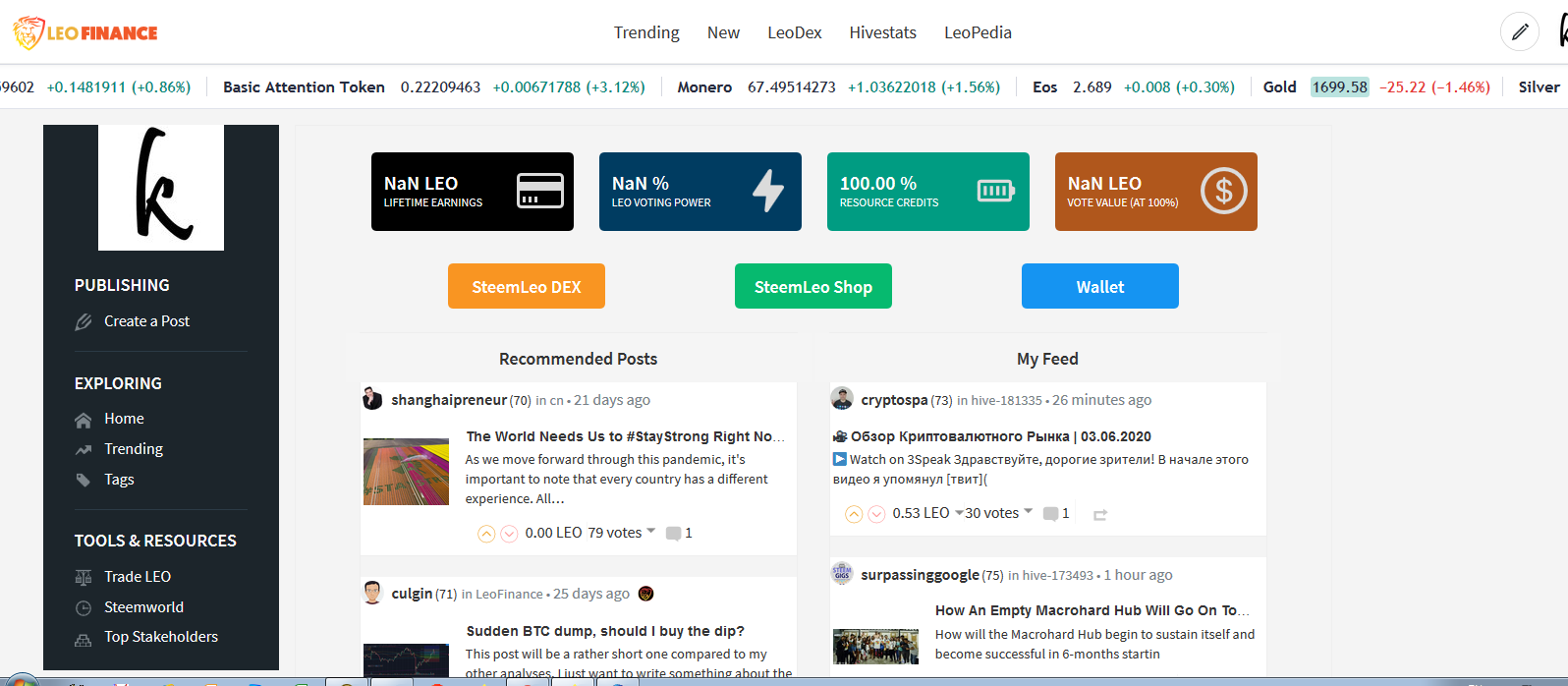Screen dimensions: 1568x686
Task: Go to Hivestats in top navigation
Action: [883, 32]
